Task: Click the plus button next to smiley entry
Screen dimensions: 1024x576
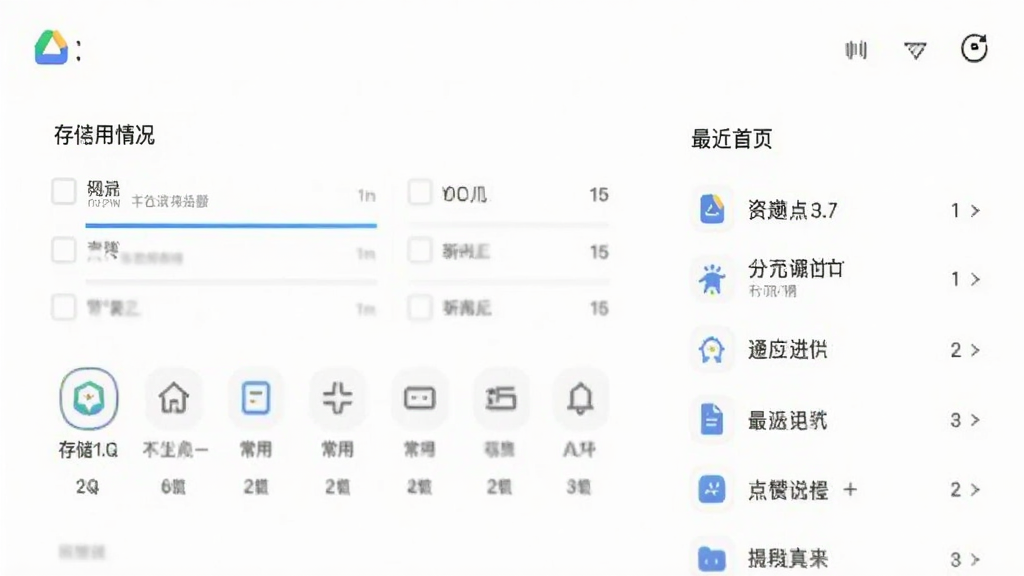Action: [x=850, y=489]
